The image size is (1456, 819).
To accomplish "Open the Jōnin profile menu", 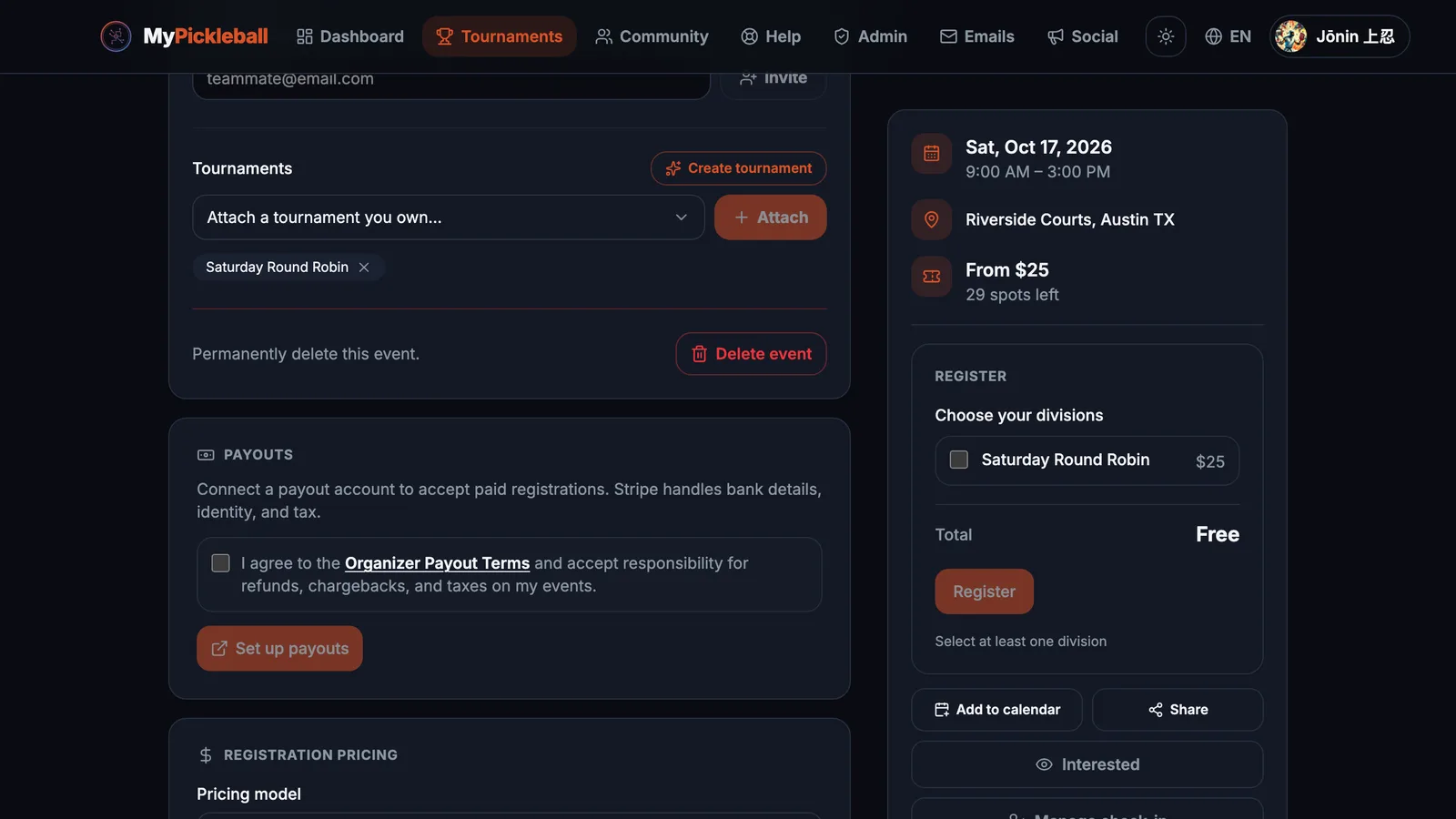I will [1340, 36].
